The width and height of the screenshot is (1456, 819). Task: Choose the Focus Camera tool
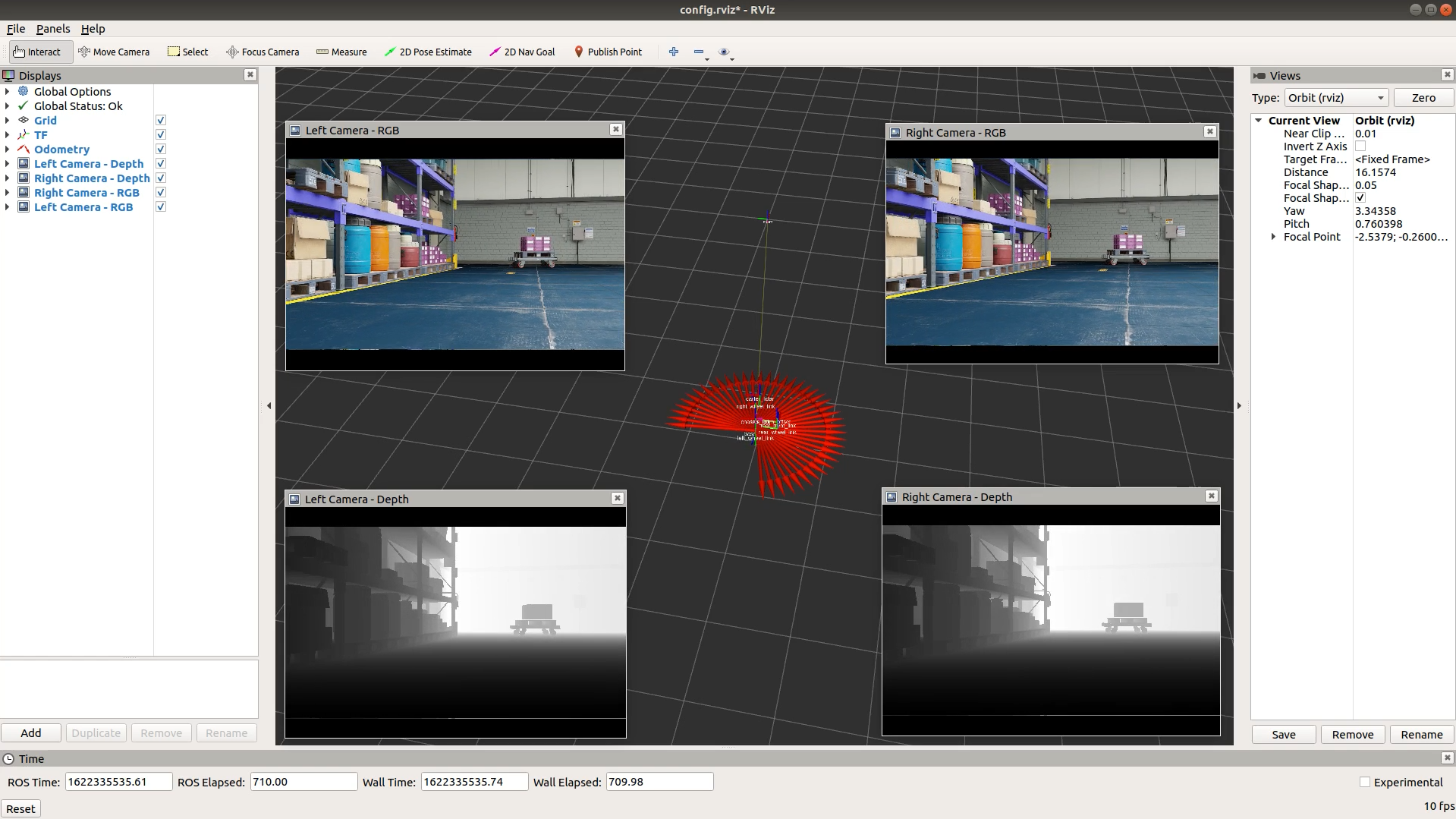point(263,52)
